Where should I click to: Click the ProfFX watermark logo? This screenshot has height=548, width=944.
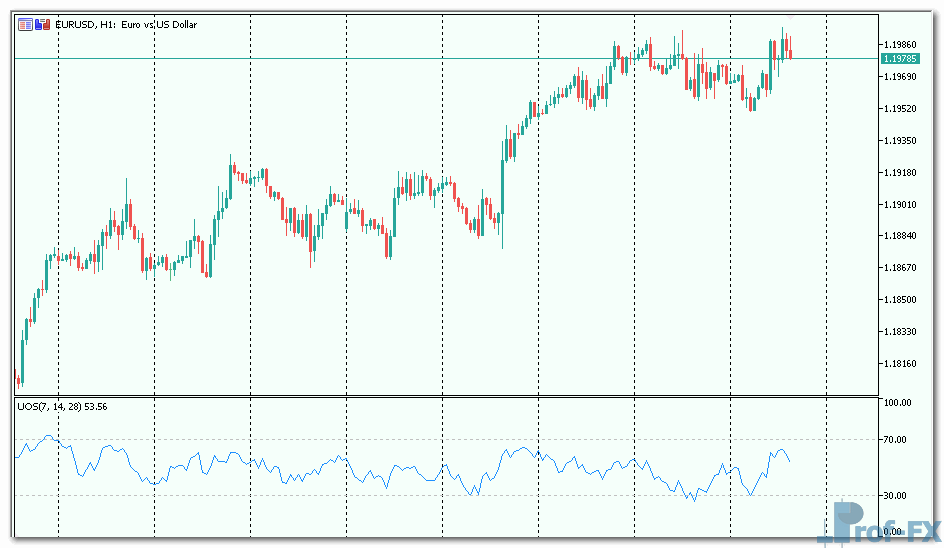click(x=882, y=522)
